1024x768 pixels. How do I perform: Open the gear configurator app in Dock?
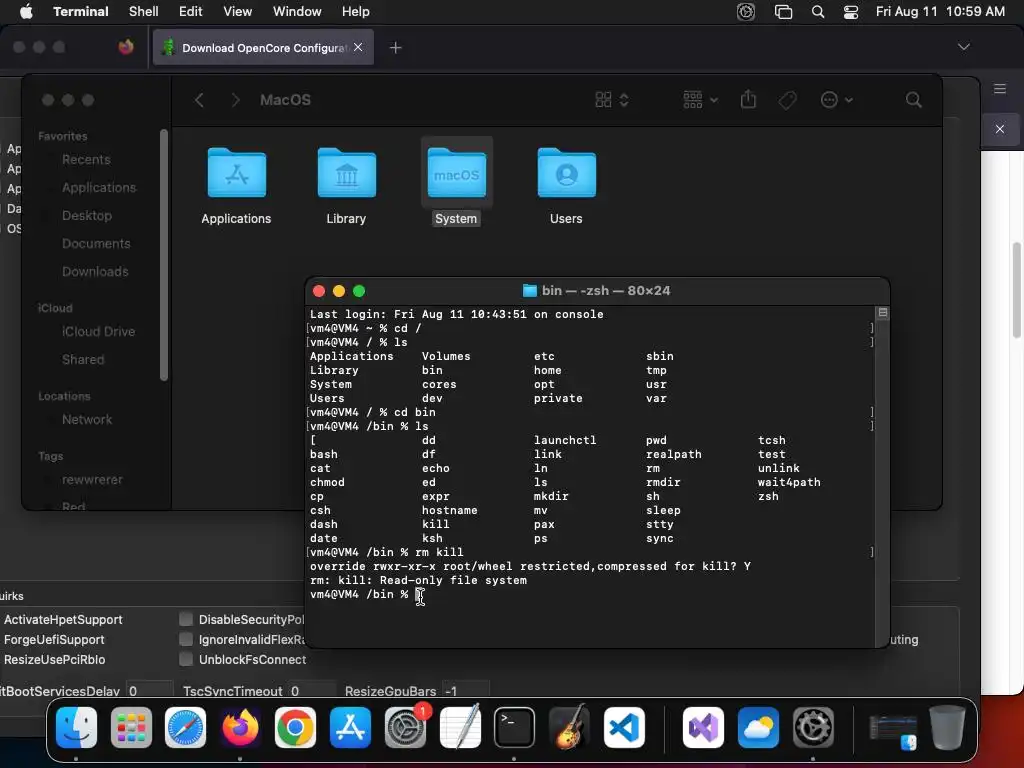(x=812, y=727)
